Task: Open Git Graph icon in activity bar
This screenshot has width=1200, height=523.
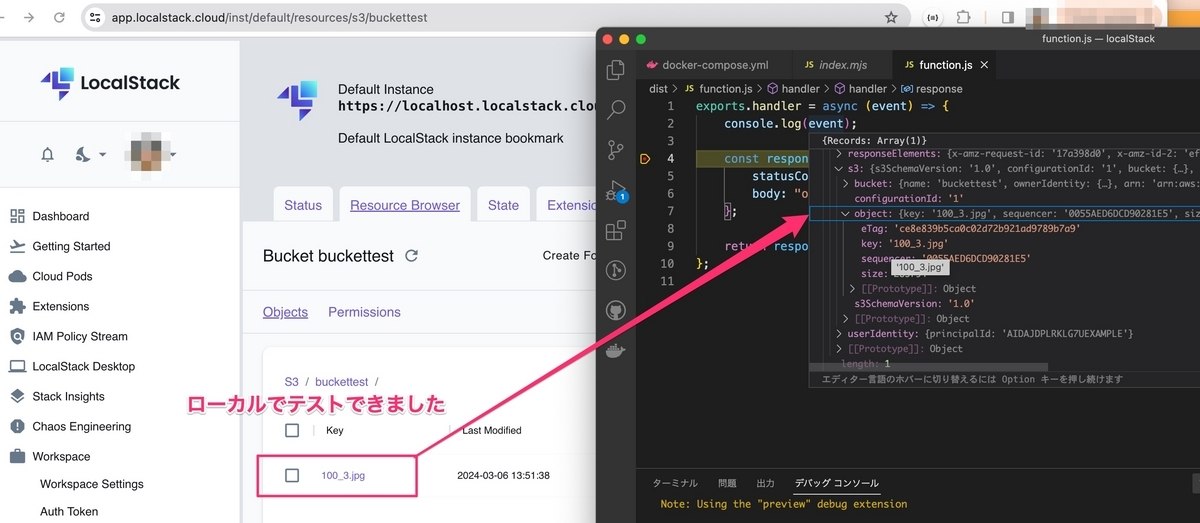Action: point(617,270)
